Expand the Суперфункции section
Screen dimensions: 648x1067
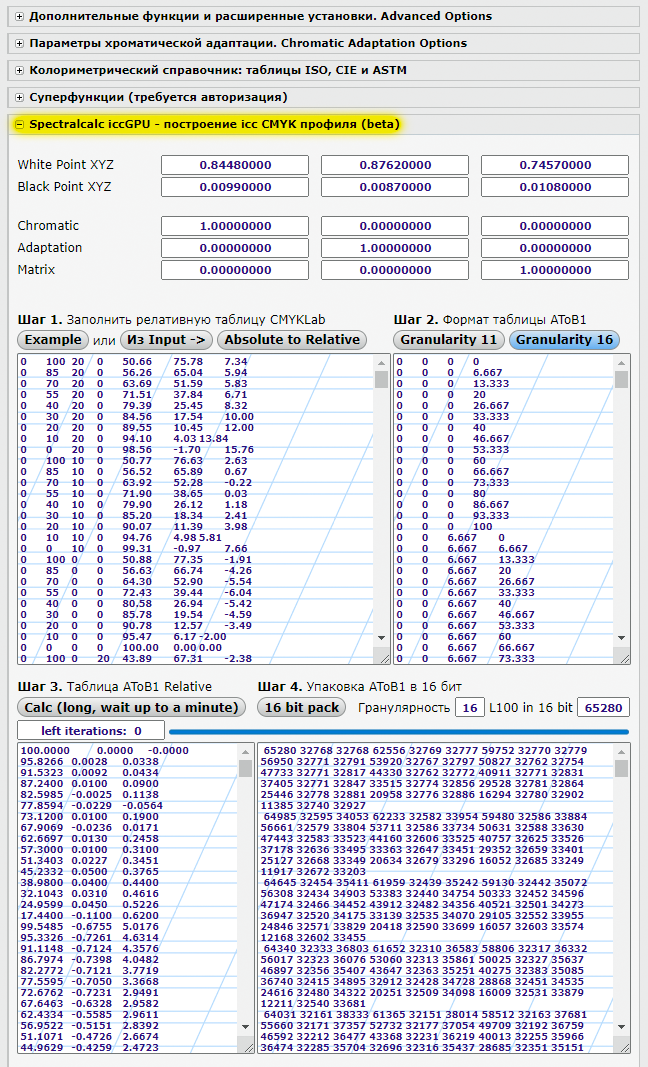[158, 97]
